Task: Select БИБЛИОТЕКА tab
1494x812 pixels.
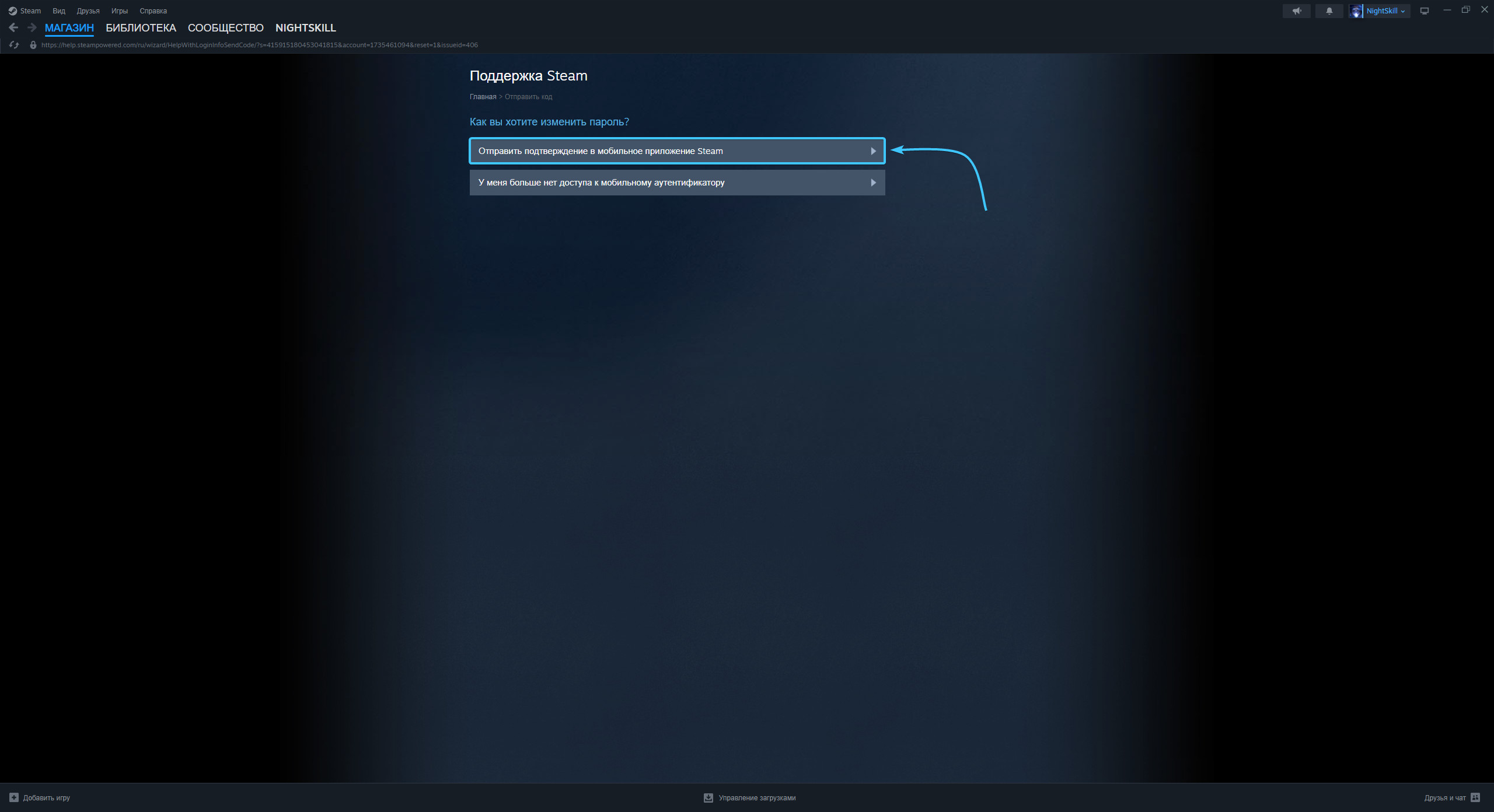Action: click(141, 27)
